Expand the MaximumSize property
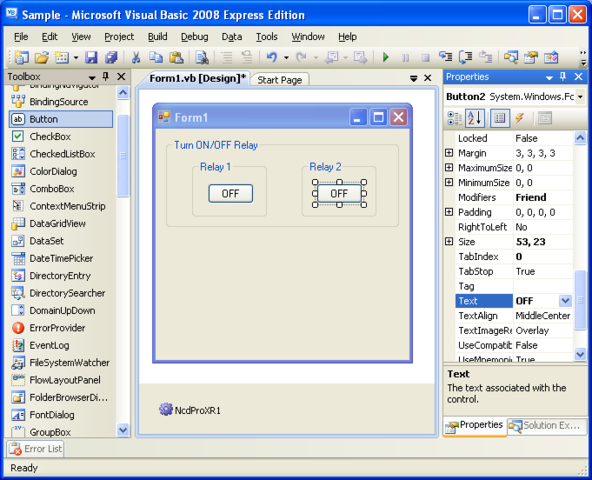Screen dimensions: 592x480 coord(449,168)
